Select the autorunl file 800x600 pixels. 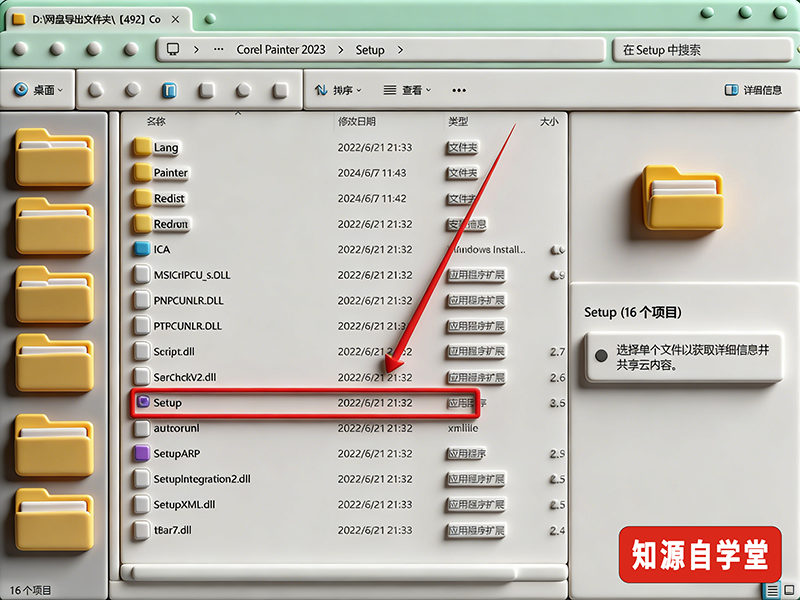[176, 427]
